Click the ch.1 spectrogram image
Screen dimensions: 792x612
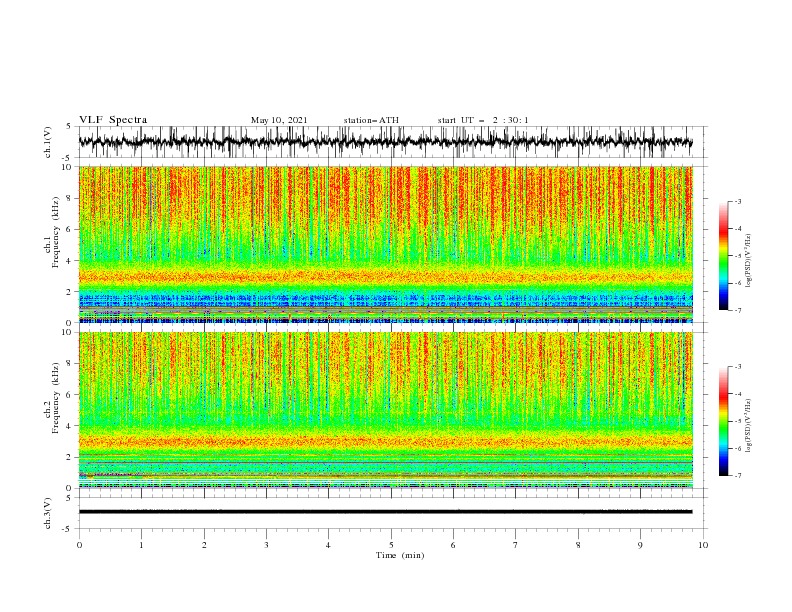tap(386, 244)
